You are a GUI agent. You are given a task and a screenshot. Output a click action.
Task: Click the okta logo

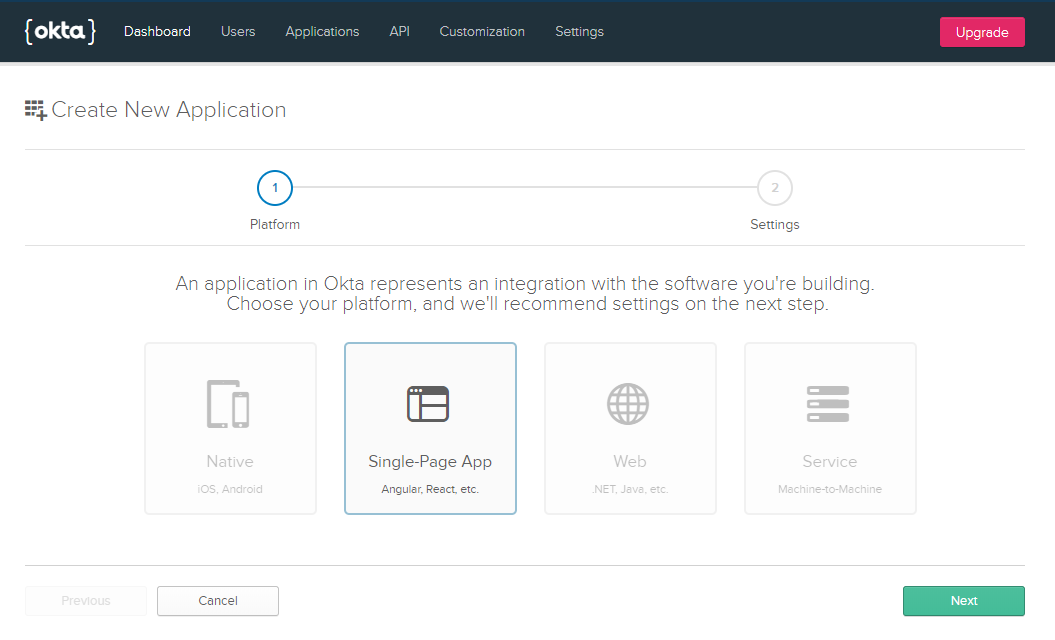click(x=60, y=31)
